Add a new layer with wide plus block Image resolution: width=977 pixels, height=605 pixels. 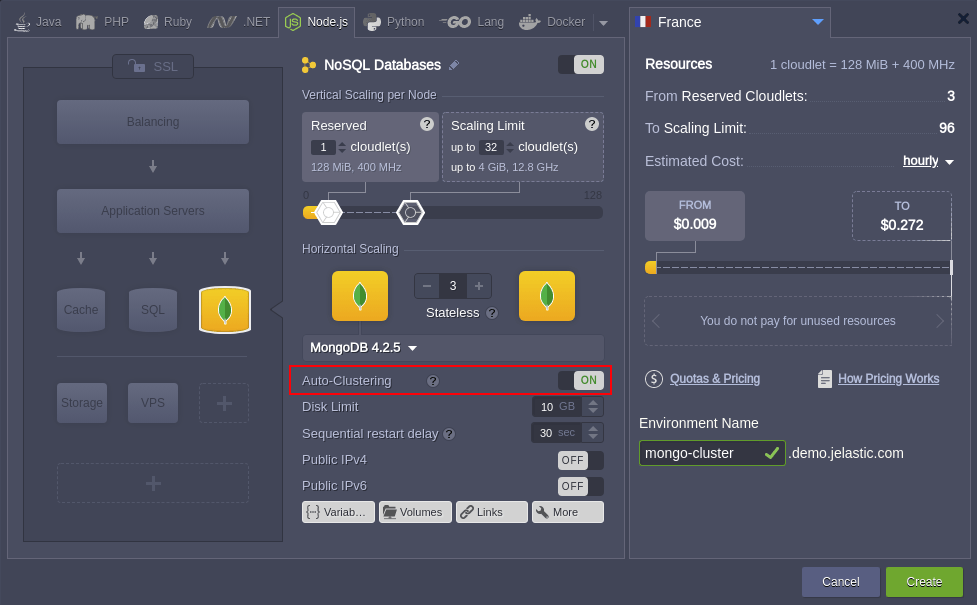tap(153, 483)
